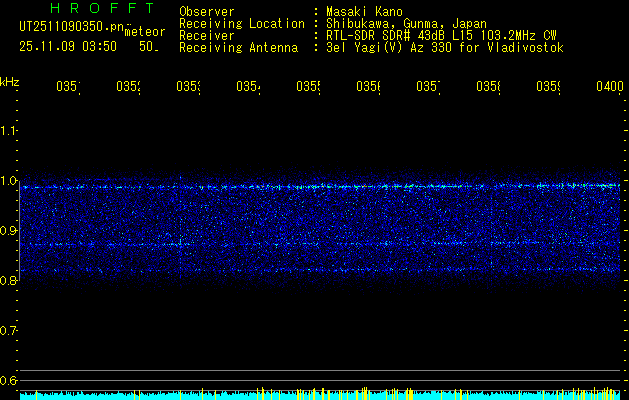Click the 0351 time axis label
This screenshot has width=629, height=400.
(x=68, y=86)
